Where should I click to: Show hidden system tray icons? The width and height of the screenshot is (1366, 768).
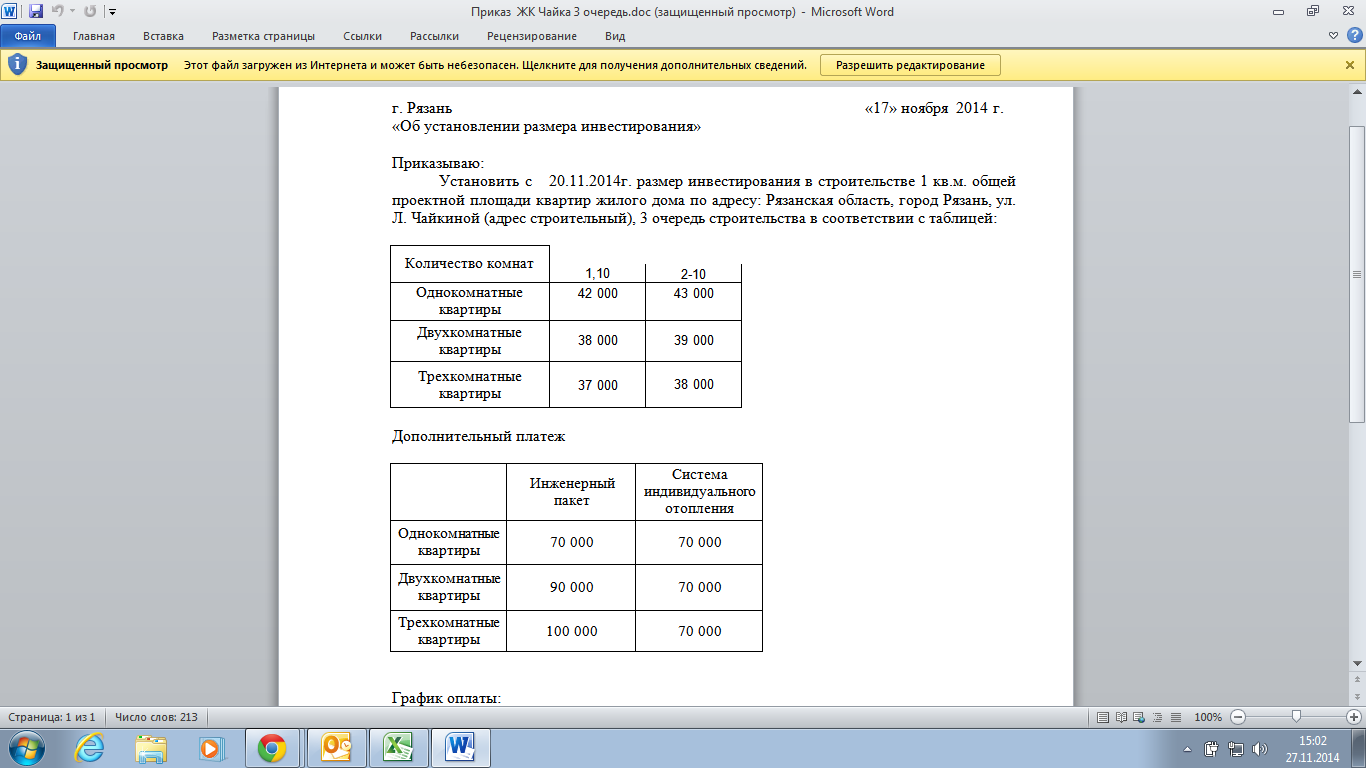coord(1186,748)
